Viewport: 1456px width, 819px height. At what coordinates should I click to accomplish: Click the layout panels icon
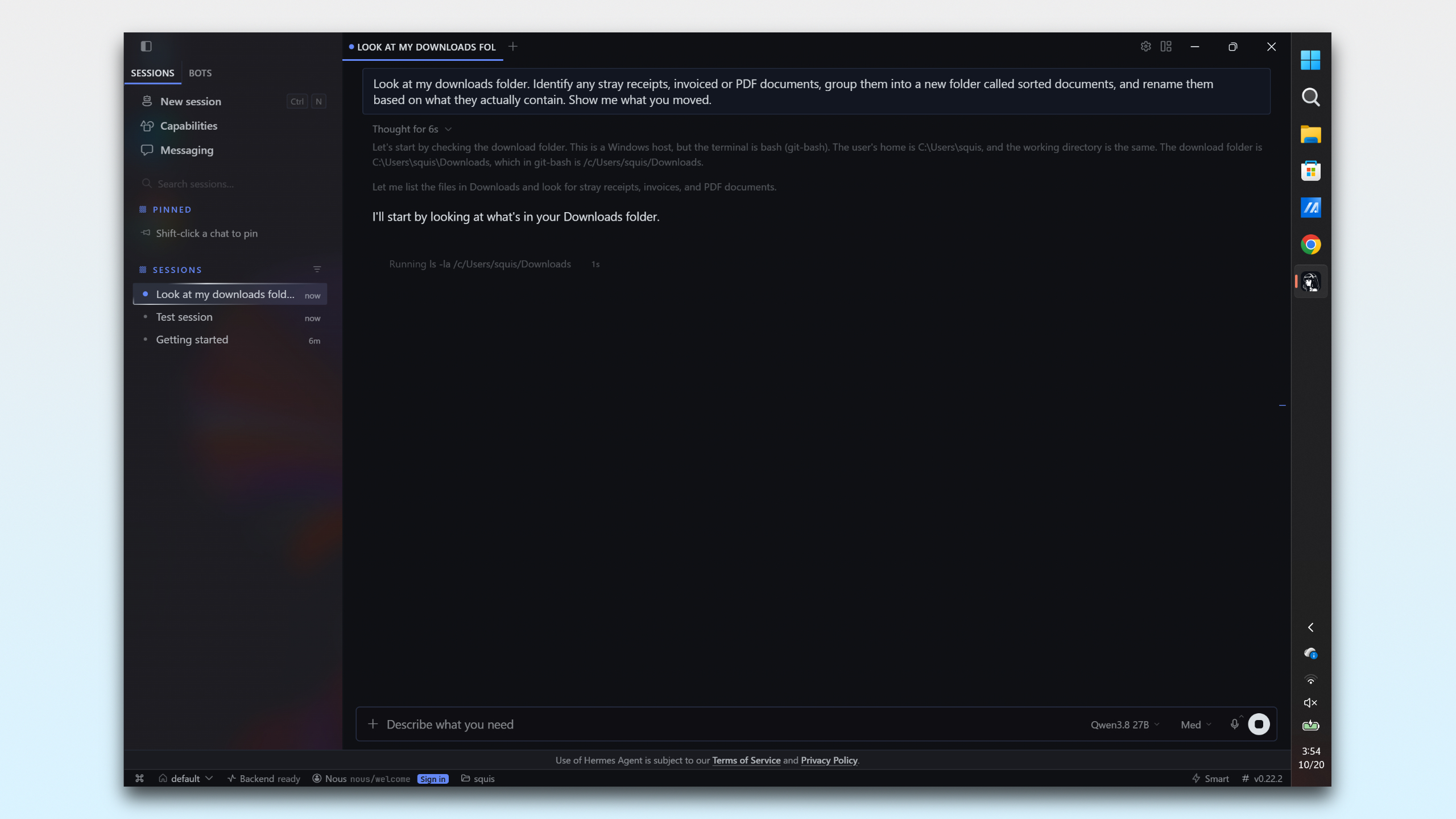(x=1166, y=47)
